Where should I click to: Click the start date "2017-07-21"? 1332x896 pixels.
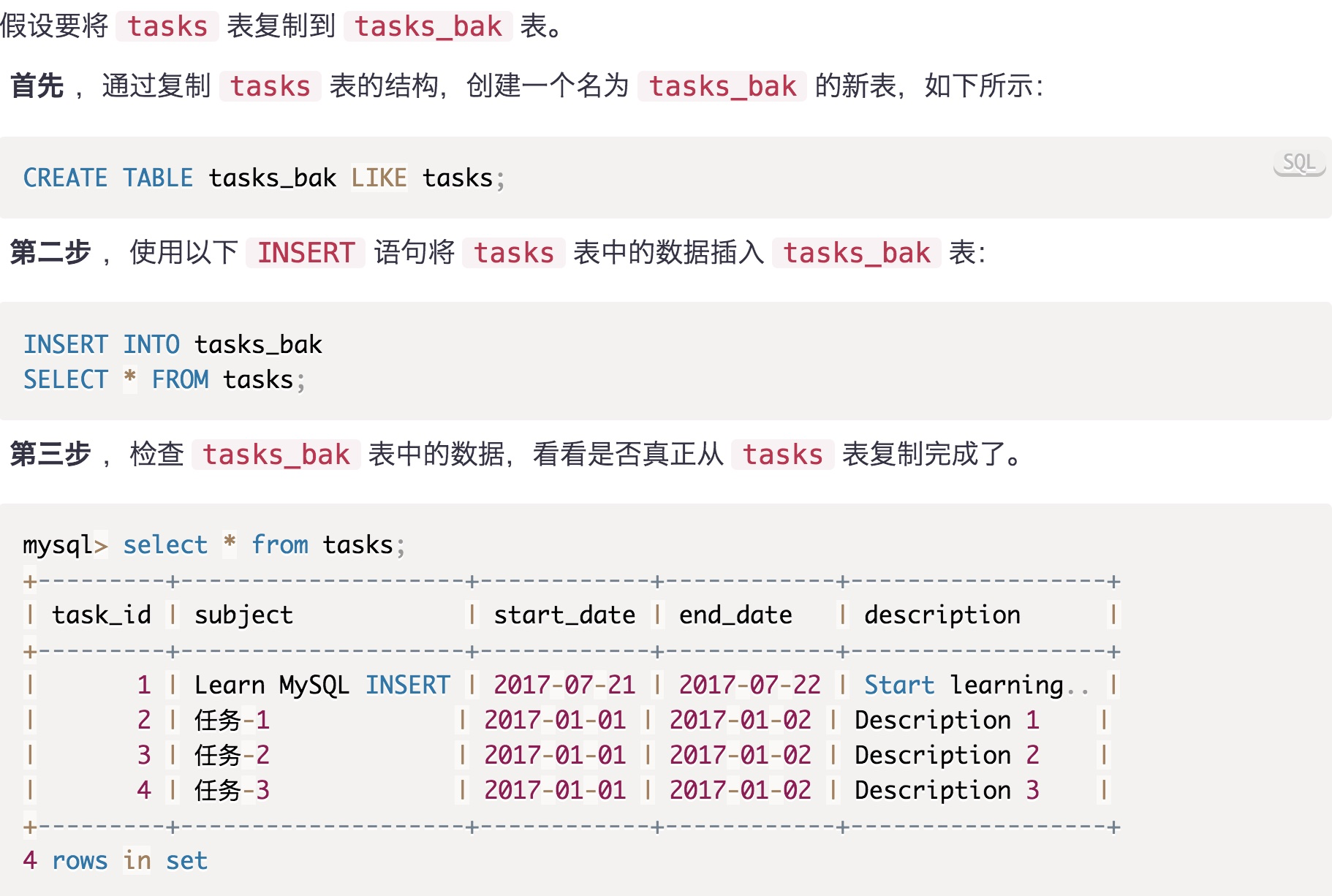564,685
